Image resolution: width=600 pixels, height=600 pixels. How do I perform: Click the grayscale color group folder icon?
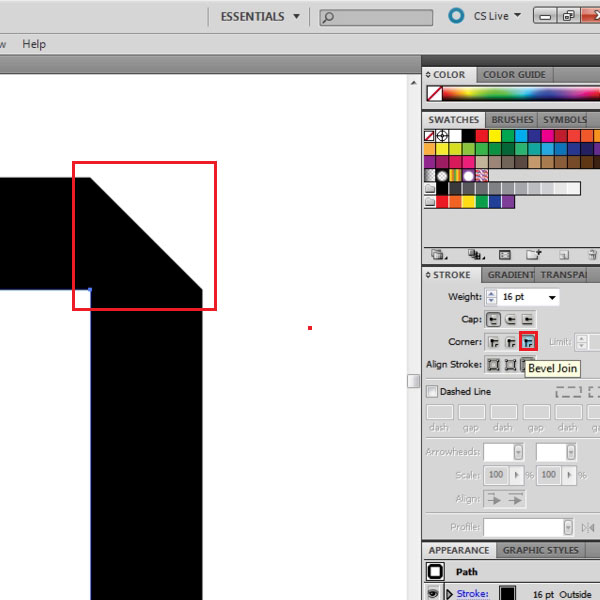(430, 189)
